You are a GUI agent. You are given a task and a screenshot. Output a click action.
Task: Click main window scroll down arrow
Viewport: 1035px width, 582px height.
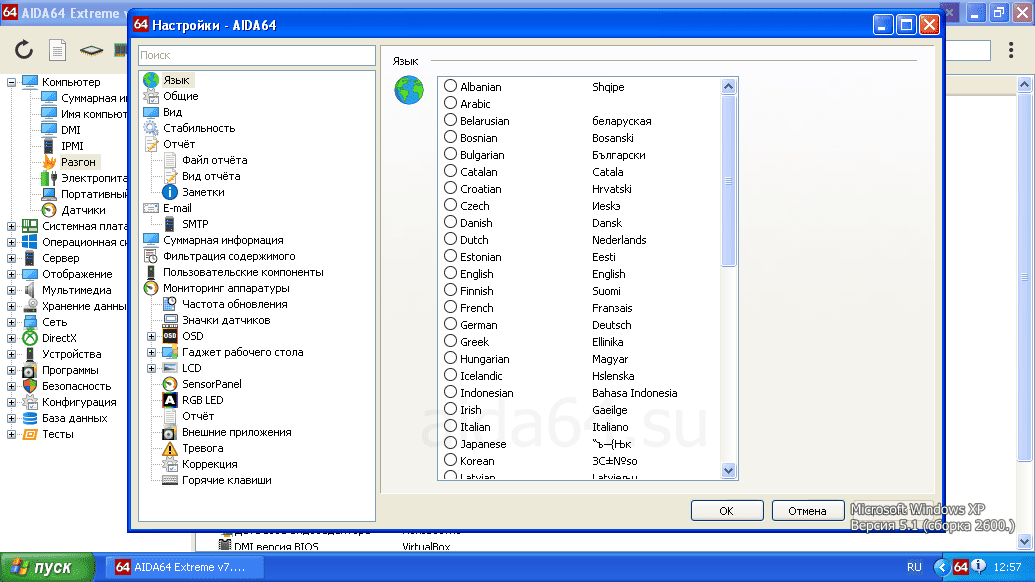(1024, 542)
